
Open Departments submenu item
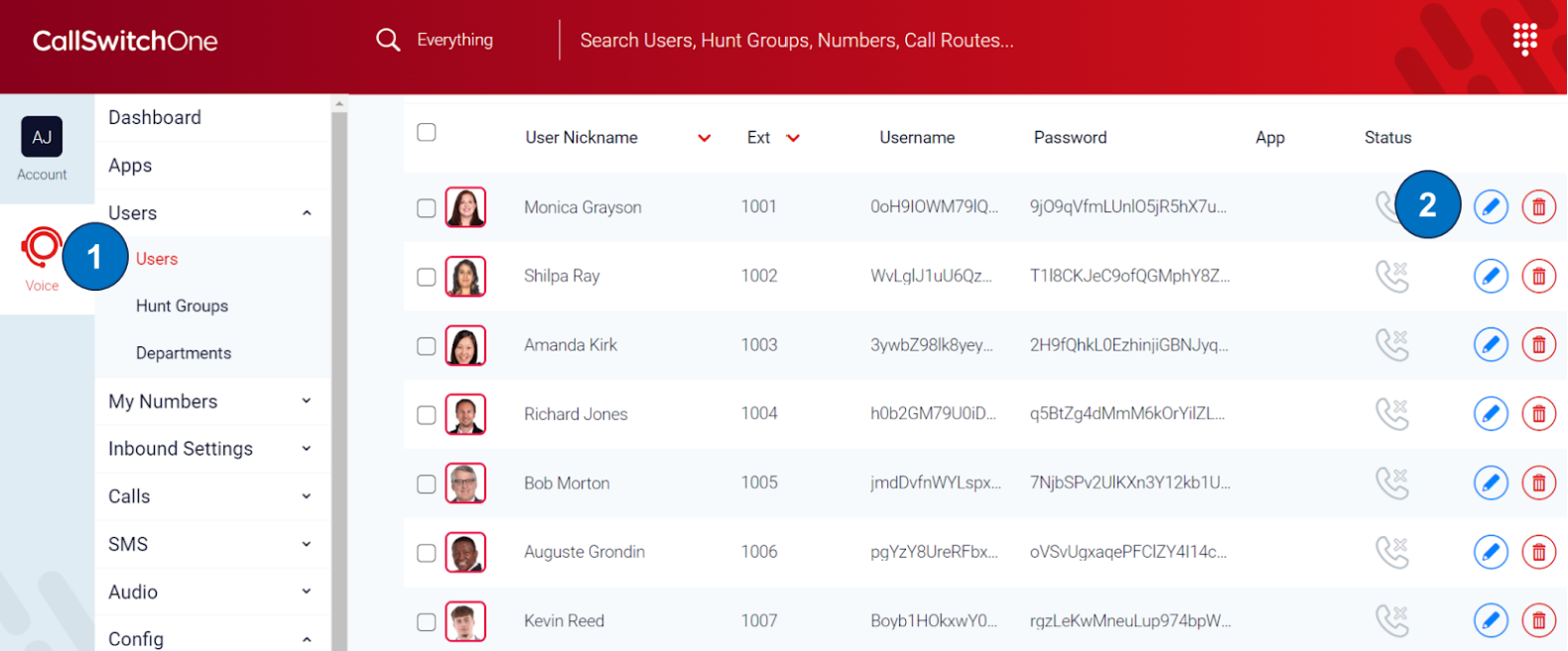tap(184, 353)
